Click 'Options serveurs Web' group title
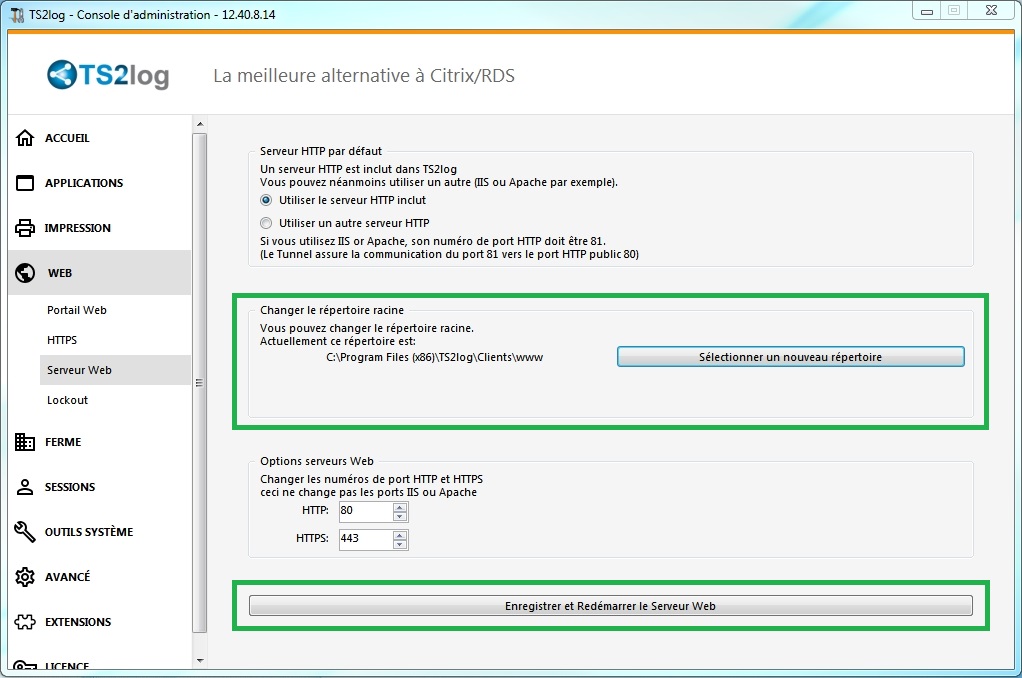Screen dimensions: 1022x678 pos(317,462)
